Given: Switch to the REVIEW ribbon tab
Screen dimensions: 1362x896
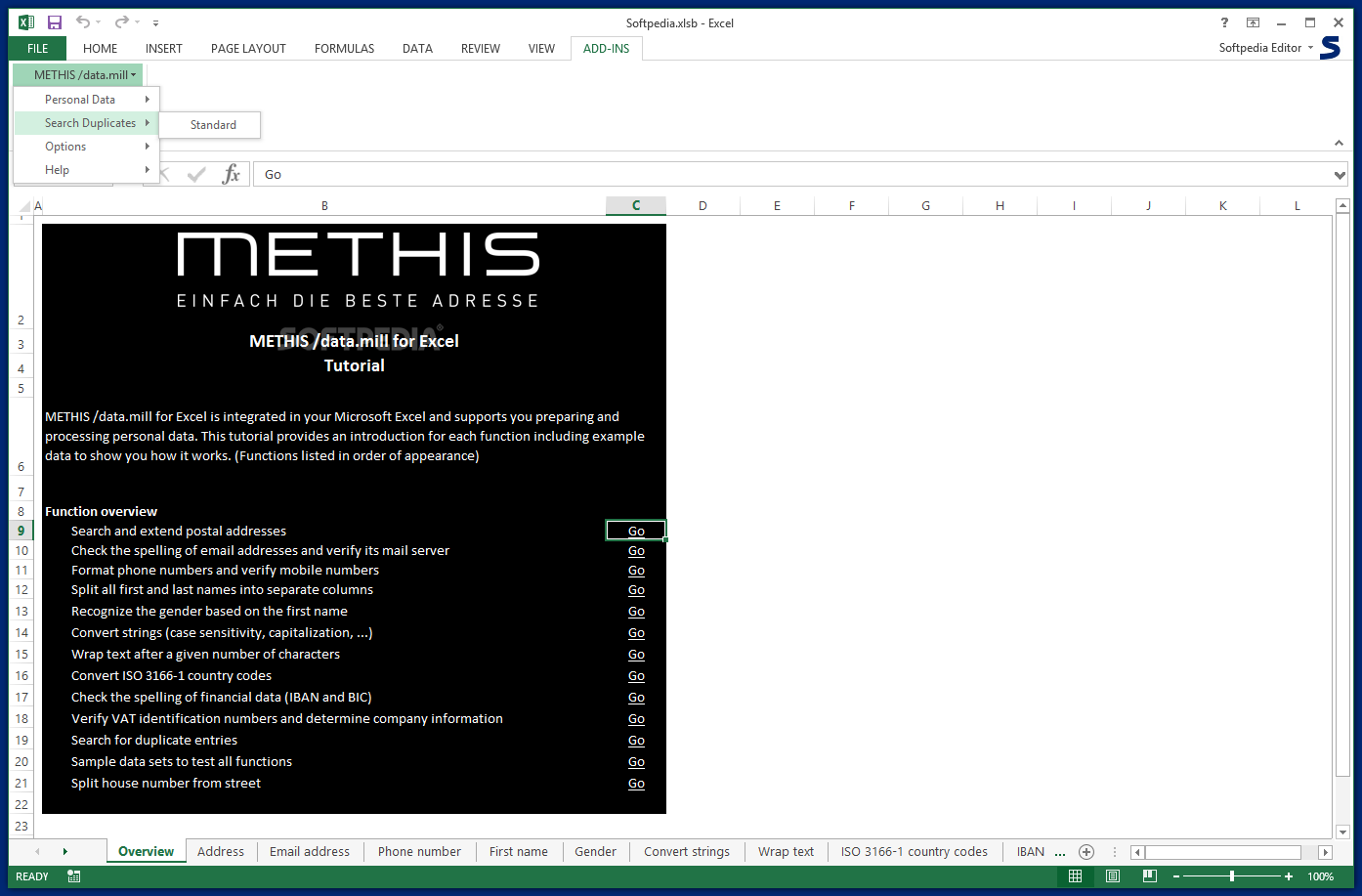Looking at the screenshot, I should [x=481, y=48].
